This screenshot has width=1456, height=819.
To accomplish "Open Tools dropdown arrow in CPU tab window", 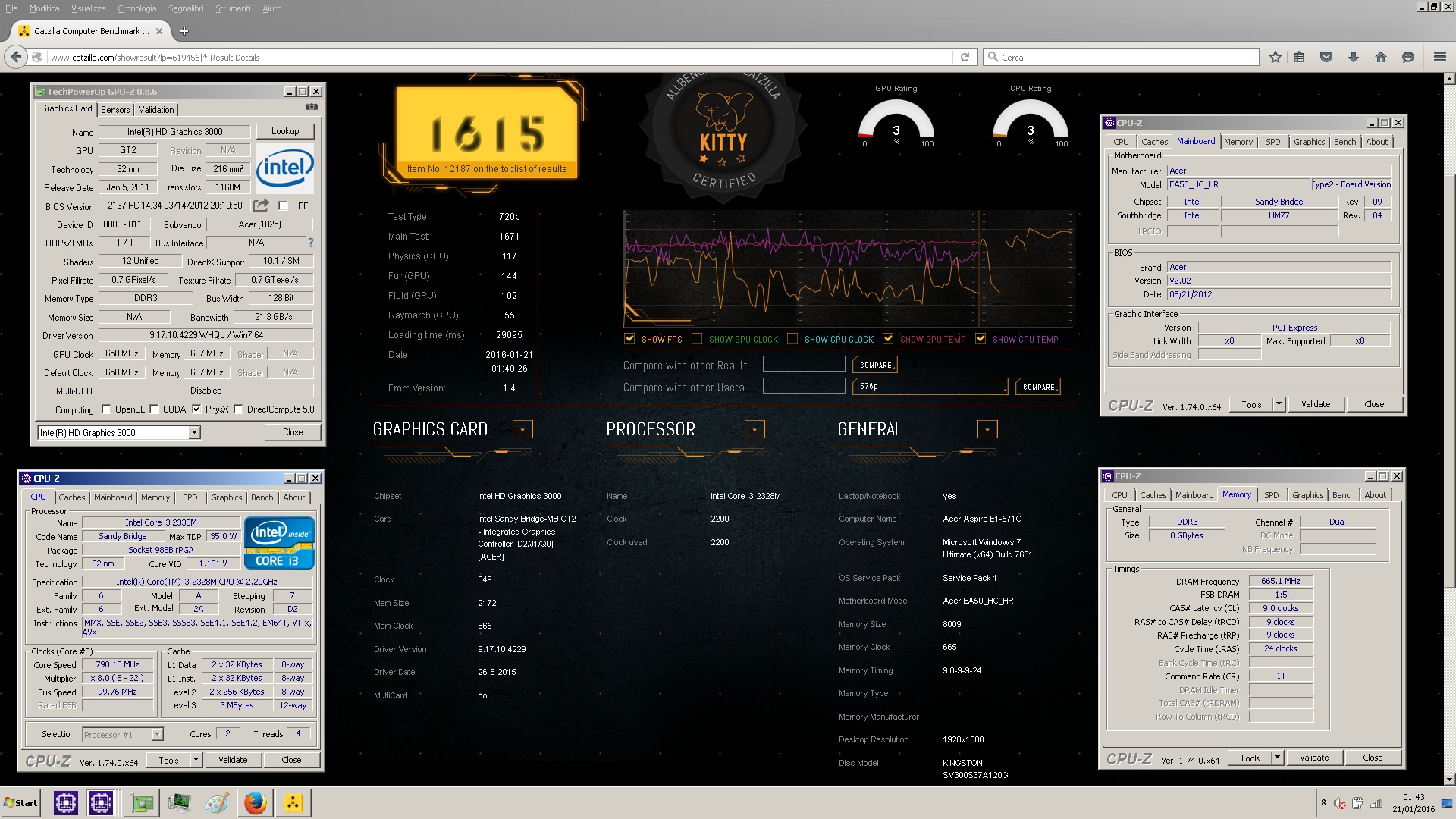I will (x=196, y=759).
